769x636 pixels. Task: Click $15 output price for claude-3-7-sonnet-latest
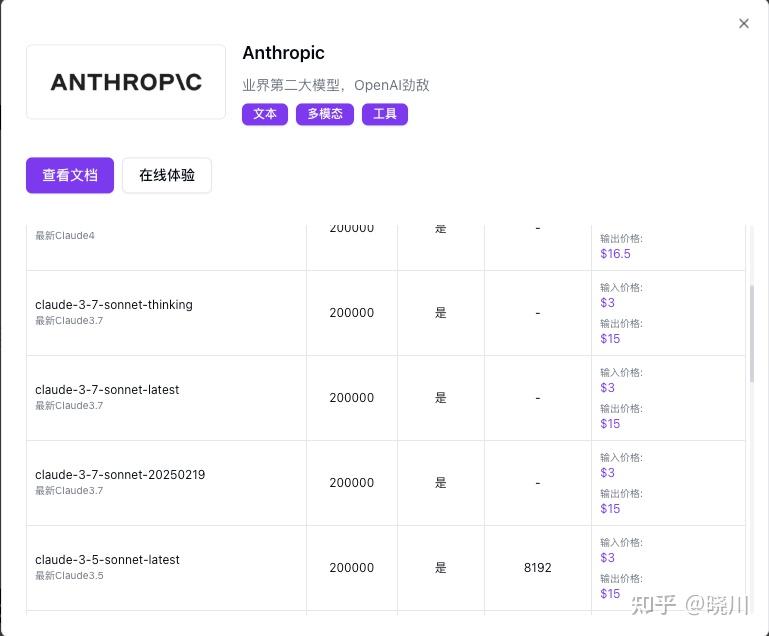pyautogui.click(x=610, y=424)
